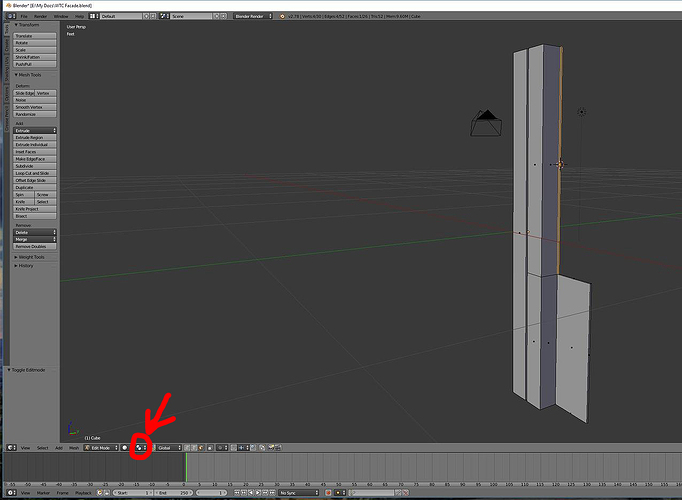Open the 3D View editor type selector
The image size is (682, 500).
(12, 447)
